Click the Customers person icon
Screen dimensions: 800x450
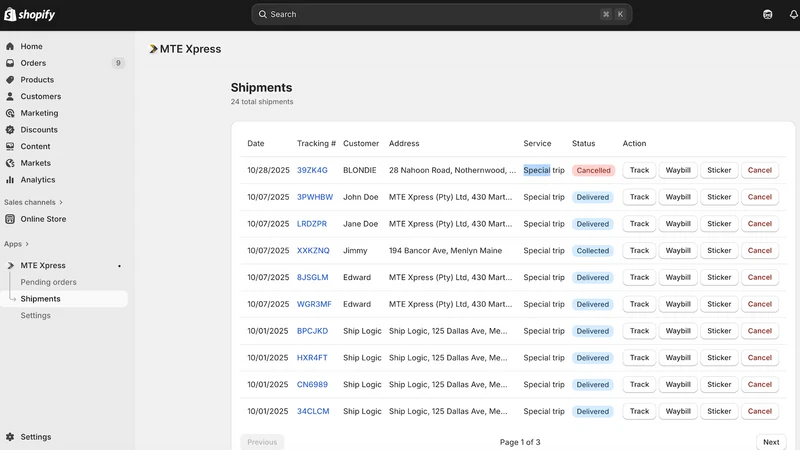coord(10,96)
